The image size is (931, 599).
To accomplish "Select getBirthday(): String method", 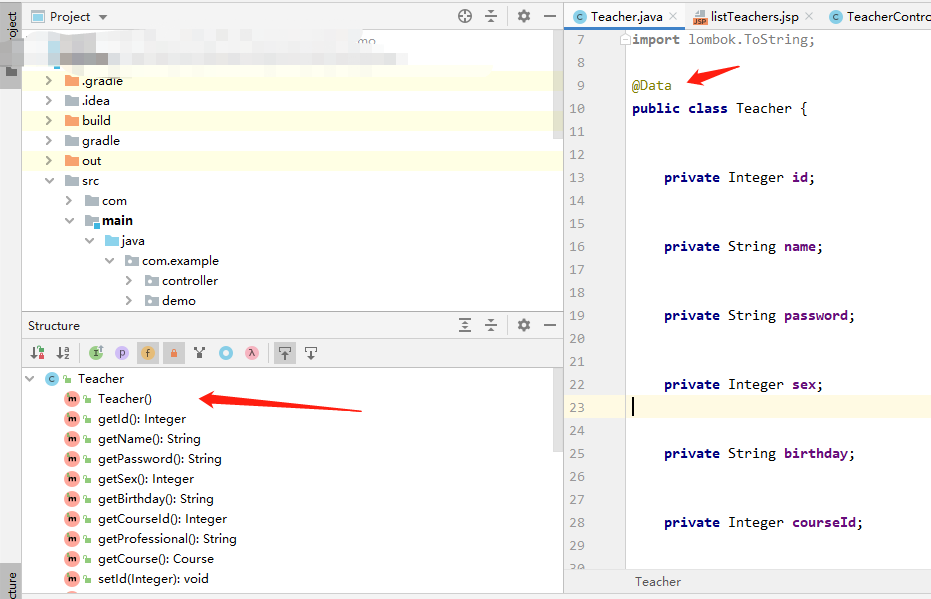I will [156, 499].
